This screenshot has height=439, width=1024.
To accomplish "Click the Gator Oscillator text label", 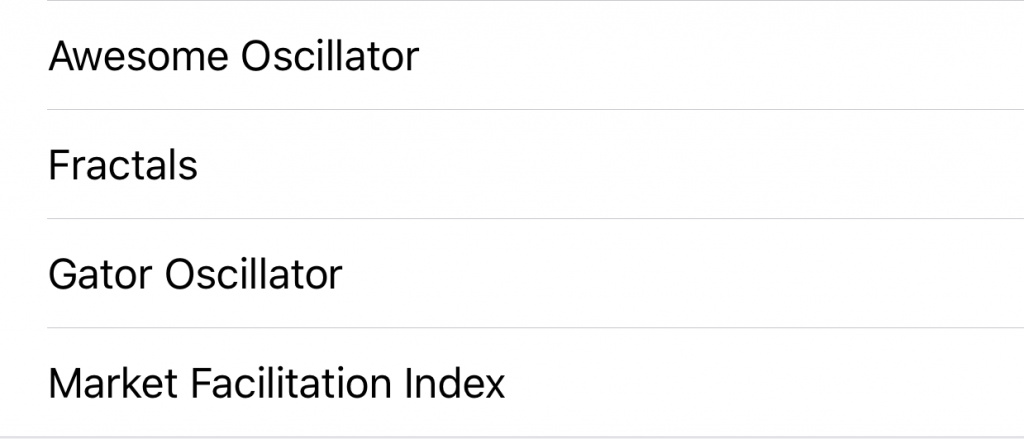I will 195,274.
